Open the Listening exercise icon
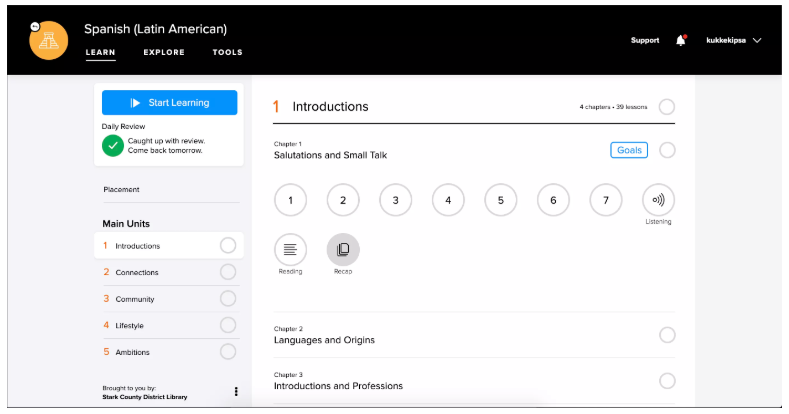The width and height of the screenshot is (789, 414). pyautogui.click(x=658, y=200)
